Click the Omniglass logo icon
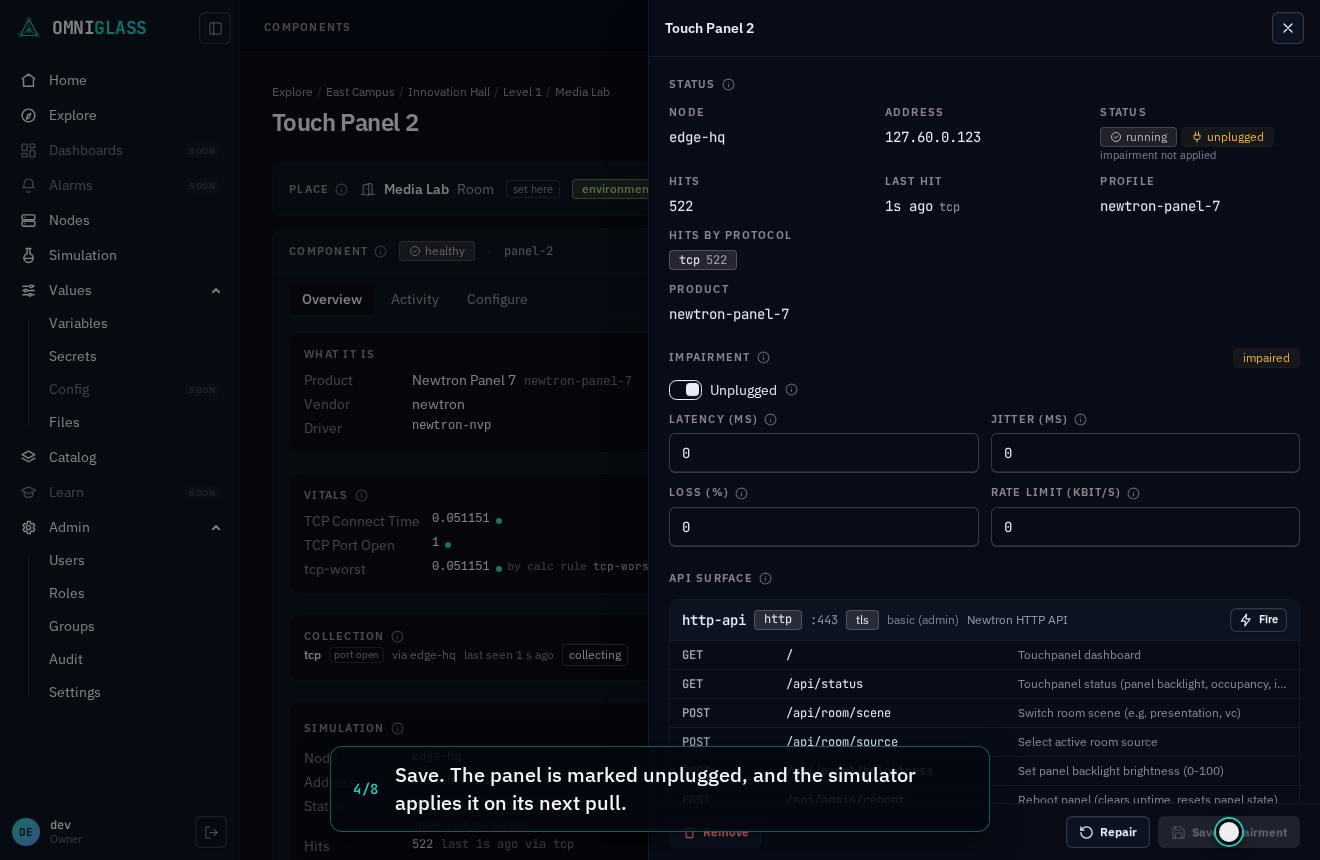The image size is (1320, 860). point(29,27)
